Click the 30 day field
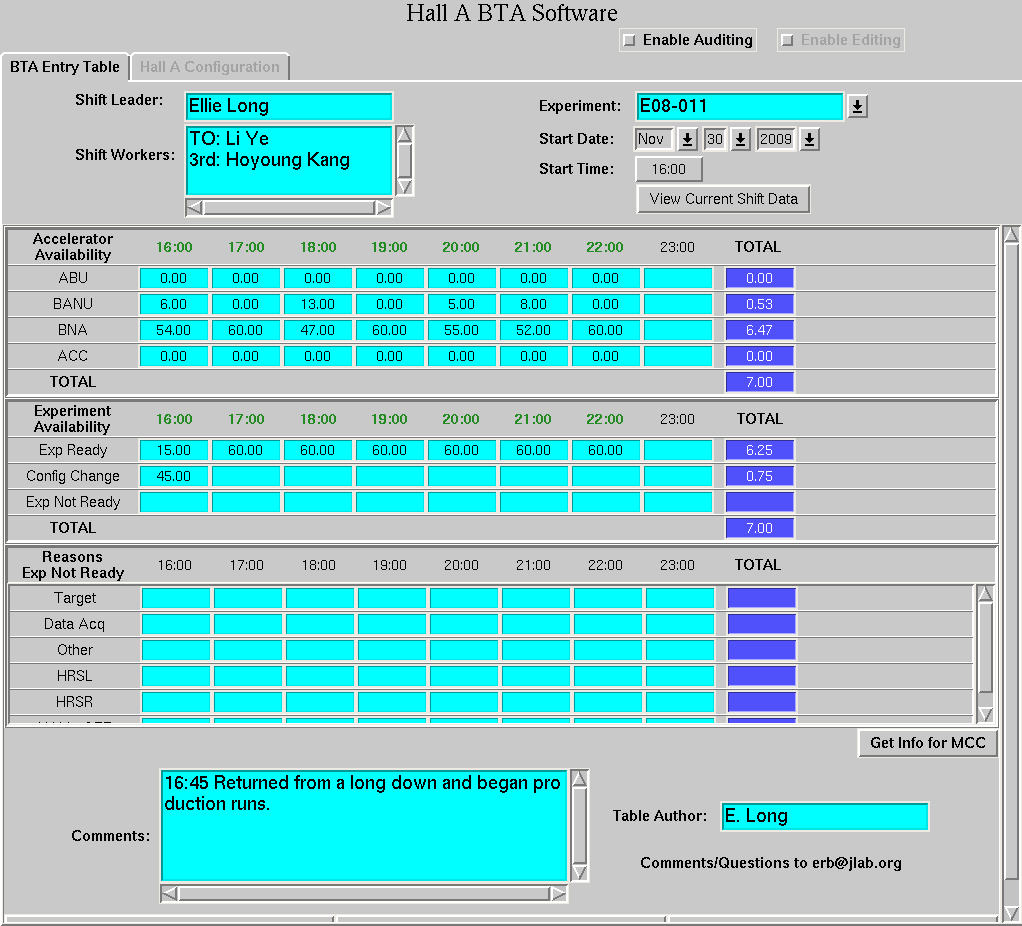The image size is (1022, 926). pyautogui.click(x=715, y=139)
